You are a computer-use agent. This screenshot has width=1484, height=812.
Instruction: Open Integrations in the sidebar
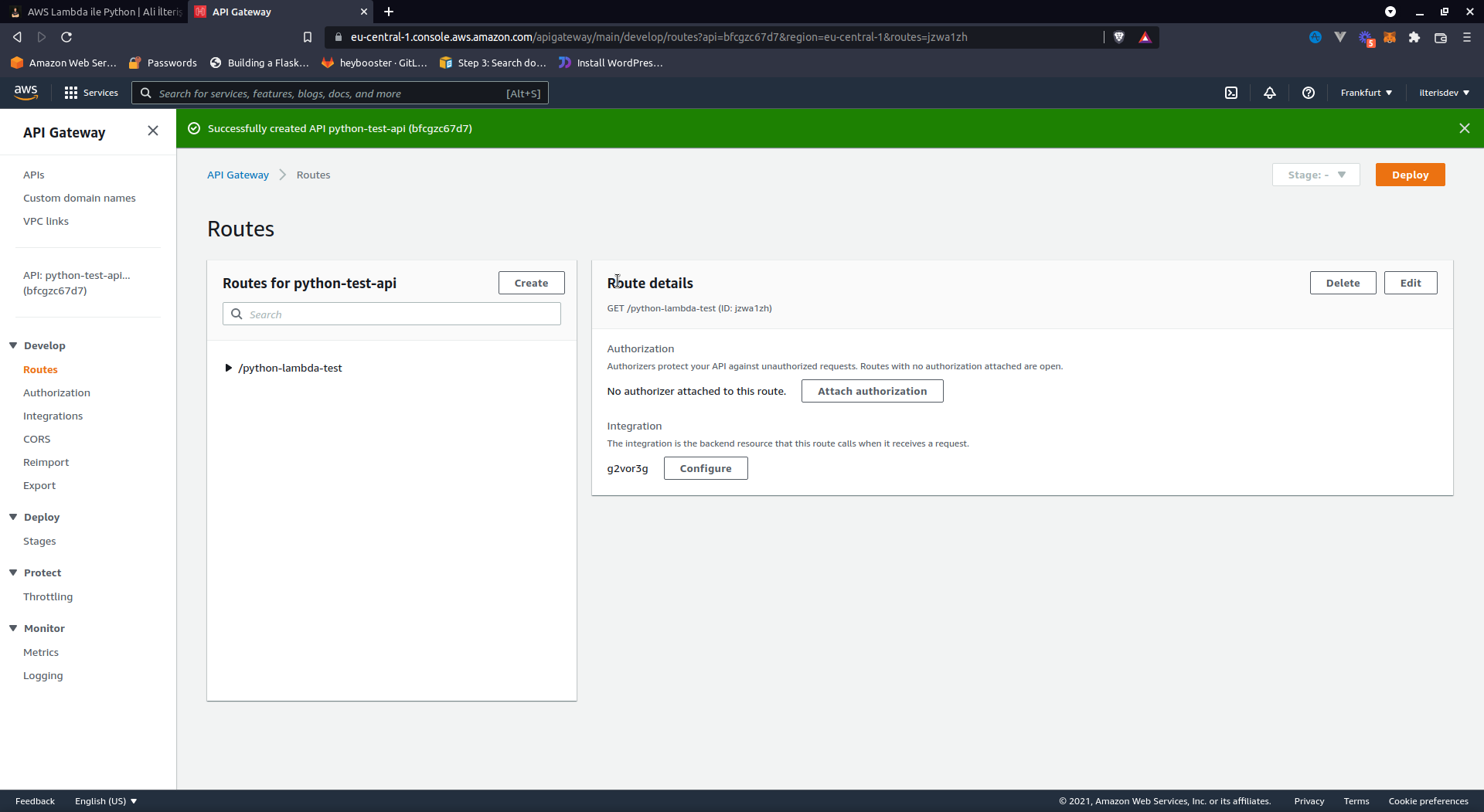(53, 416)
